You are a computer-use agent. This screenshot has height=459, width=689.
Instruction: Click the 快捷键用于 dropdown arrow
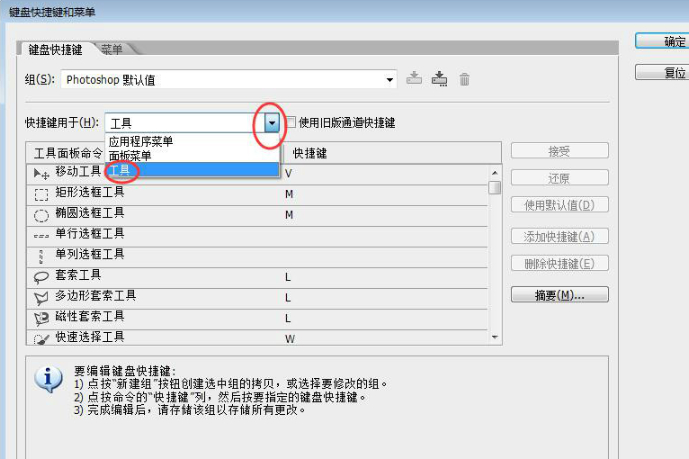pos(272,123)
